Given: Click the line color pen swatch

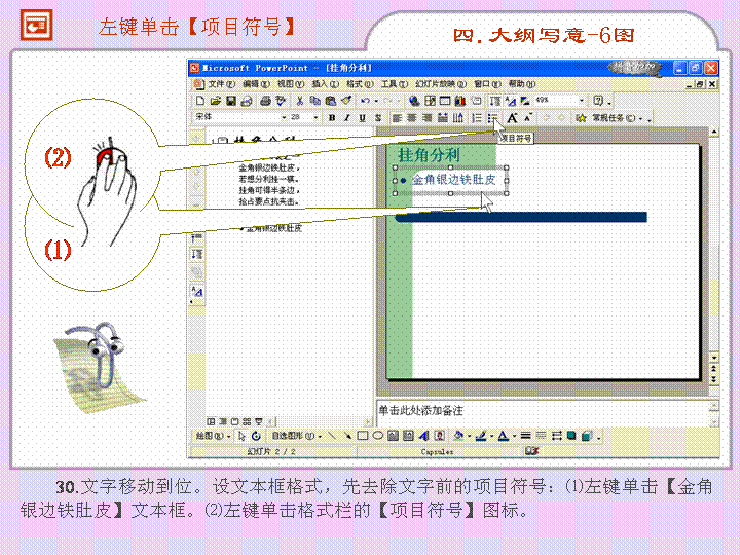Looking at the screenshot, I should (x=481, y=436).
